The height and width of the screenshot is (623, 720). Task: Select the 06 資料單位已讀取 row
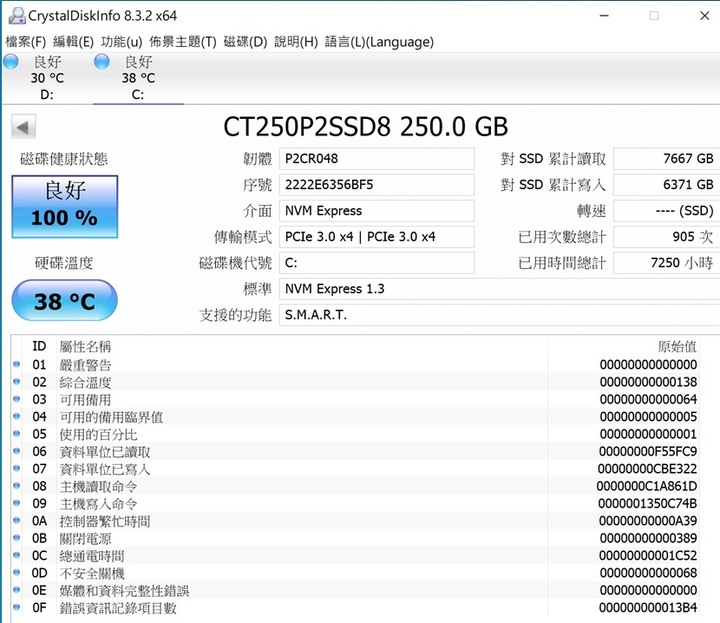click(x=355, y=451)
